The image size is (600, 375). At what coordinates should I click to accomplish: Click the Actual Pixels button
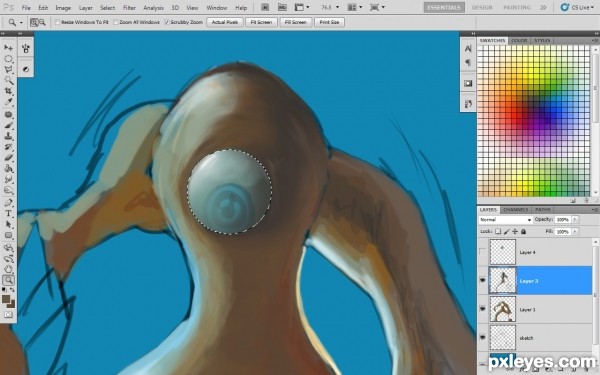(225, 22)
